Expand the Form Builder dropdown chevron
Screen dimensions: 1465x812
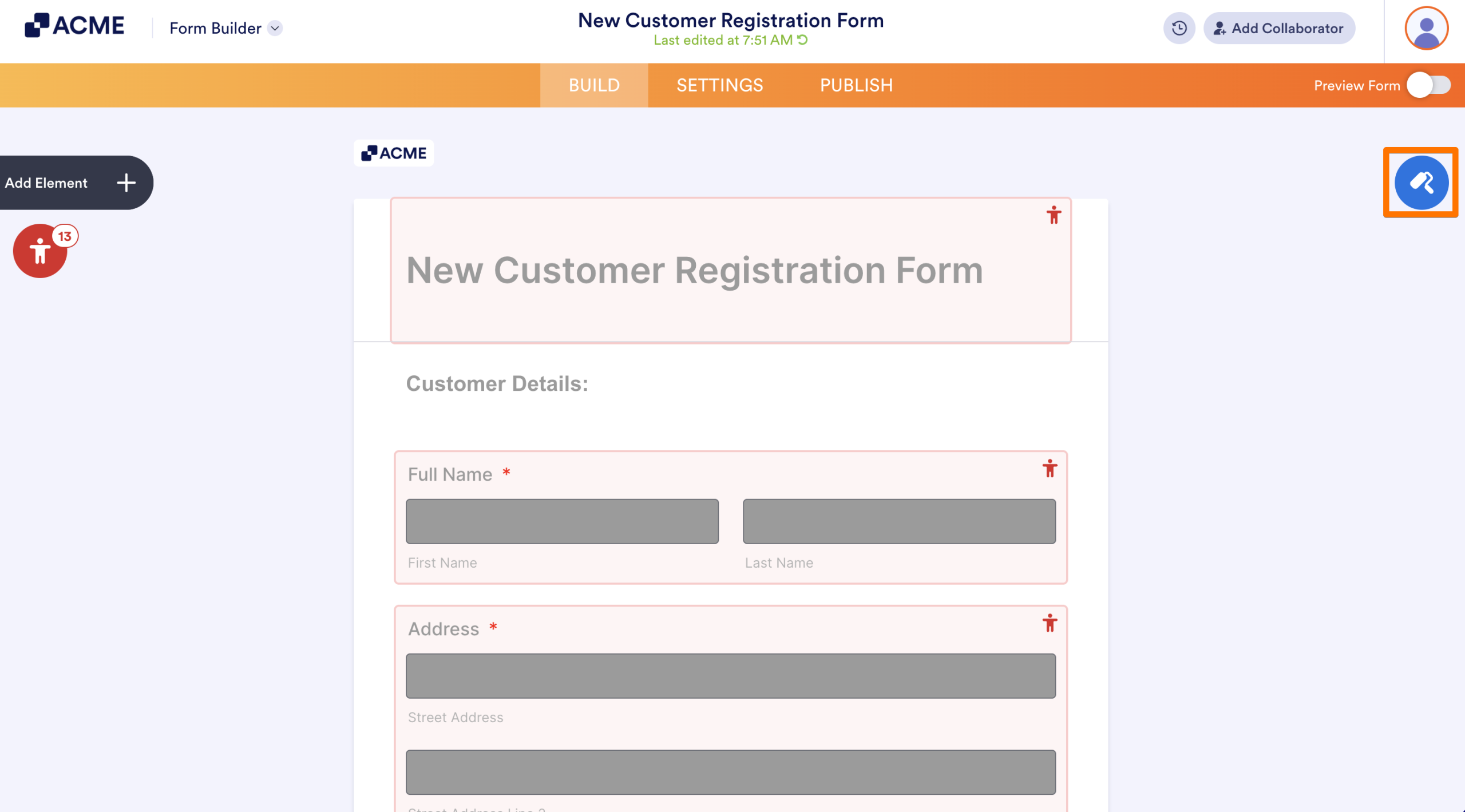point(275,28)
